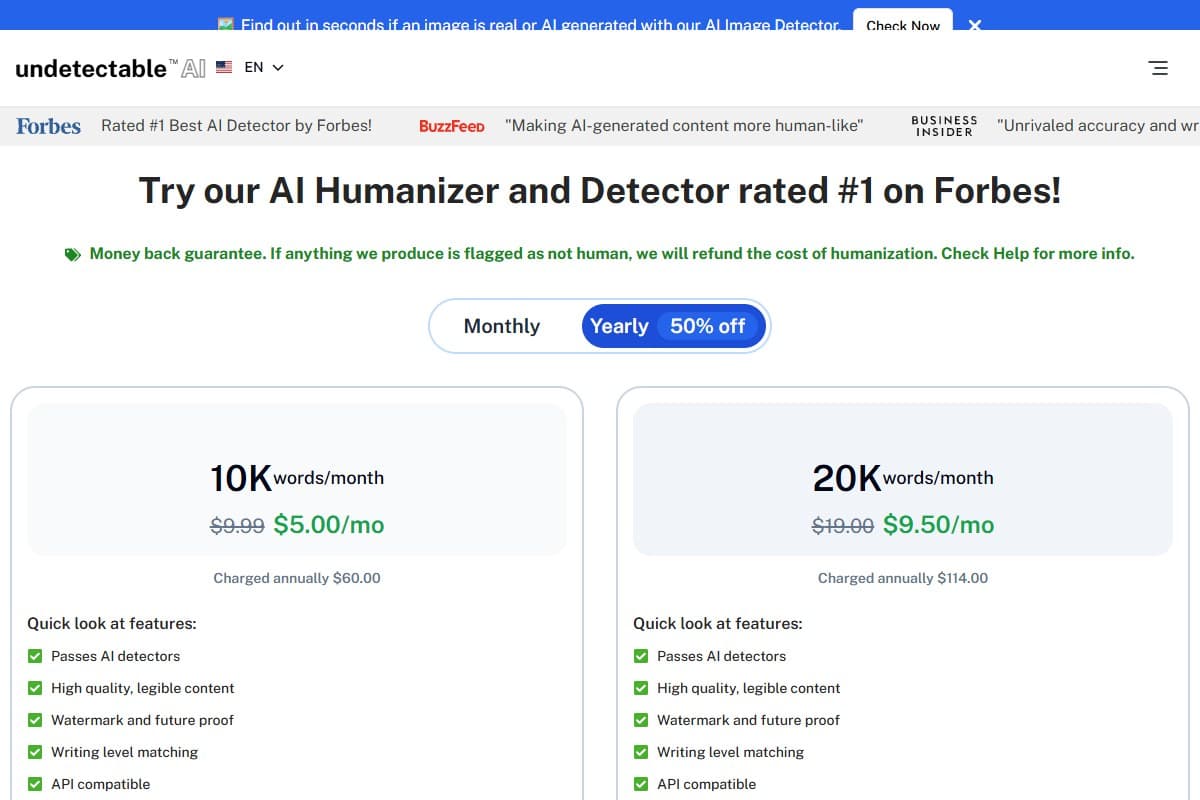Click the check icon for Watermark and future proof in 20K plan
This screenshot has height=800, width=1200.
[x=641, y=720]
